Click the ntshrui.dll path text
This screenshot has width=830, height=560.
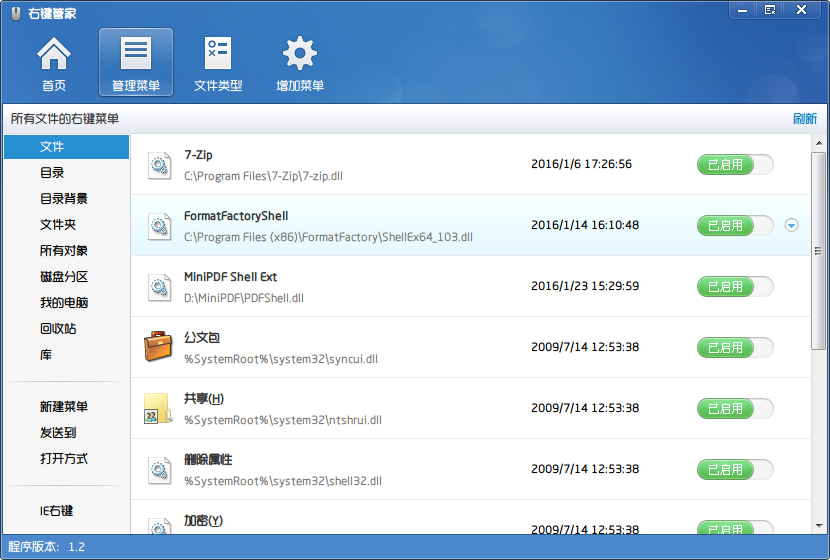click(283, 420)
